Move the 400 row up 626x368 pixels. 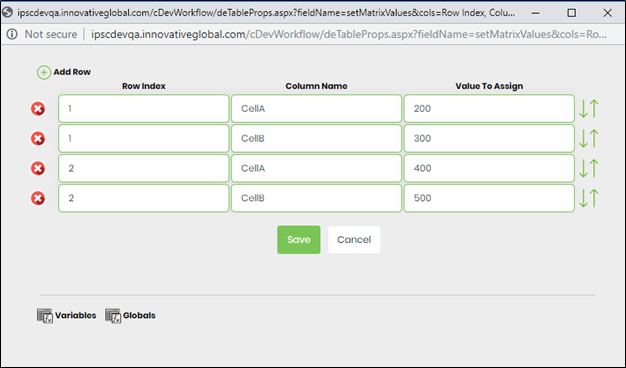pos(594,168)
